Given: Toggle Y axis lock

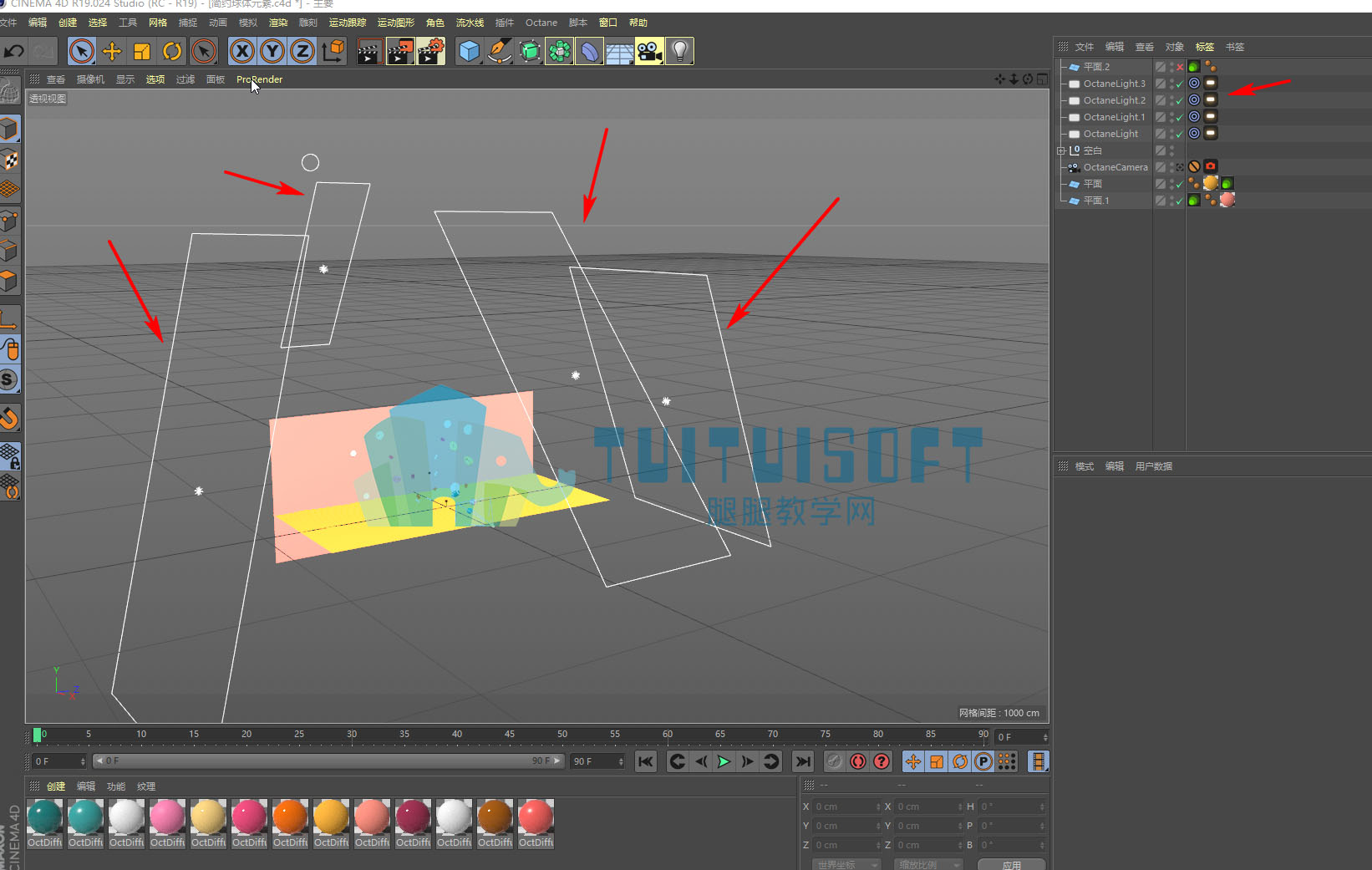Looking at the screenshot, I should point(272,52).
